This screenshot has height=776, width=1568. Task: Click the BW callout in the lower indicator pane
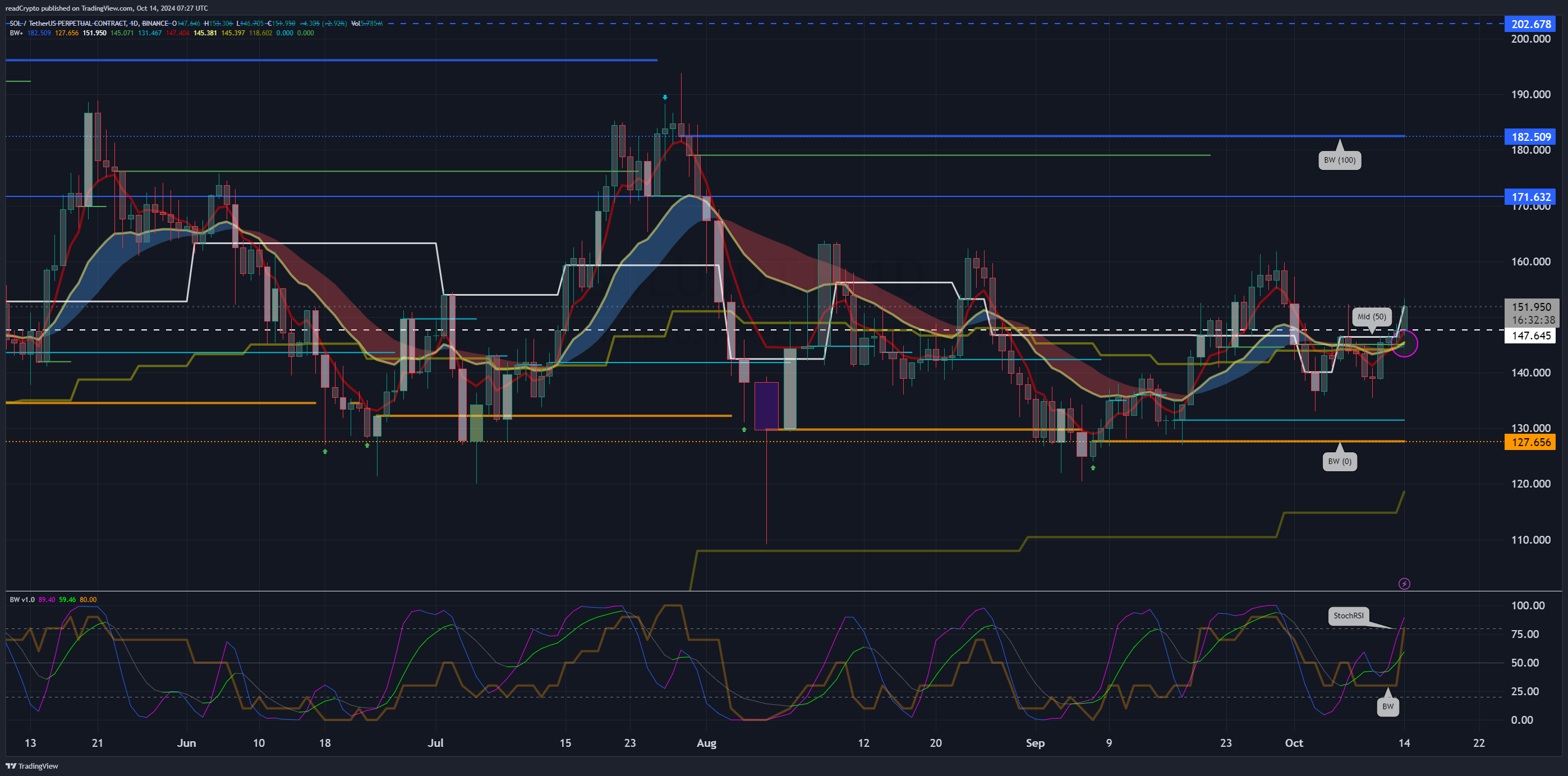point(1388,706)
